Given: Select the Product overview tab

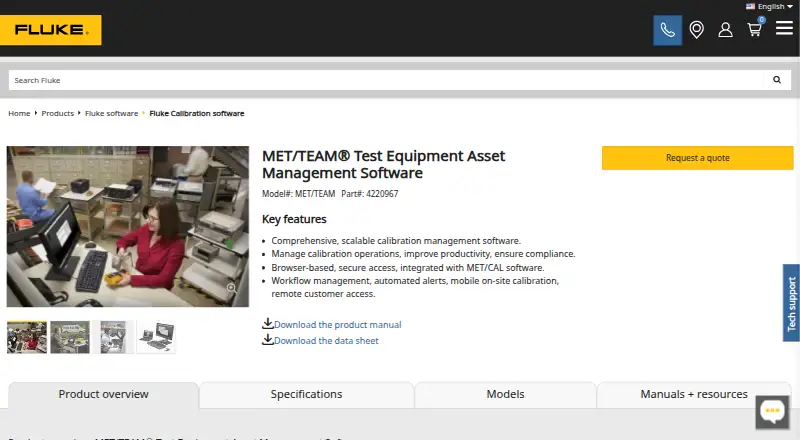Looking at the screenshot, I should click(103, 395).
